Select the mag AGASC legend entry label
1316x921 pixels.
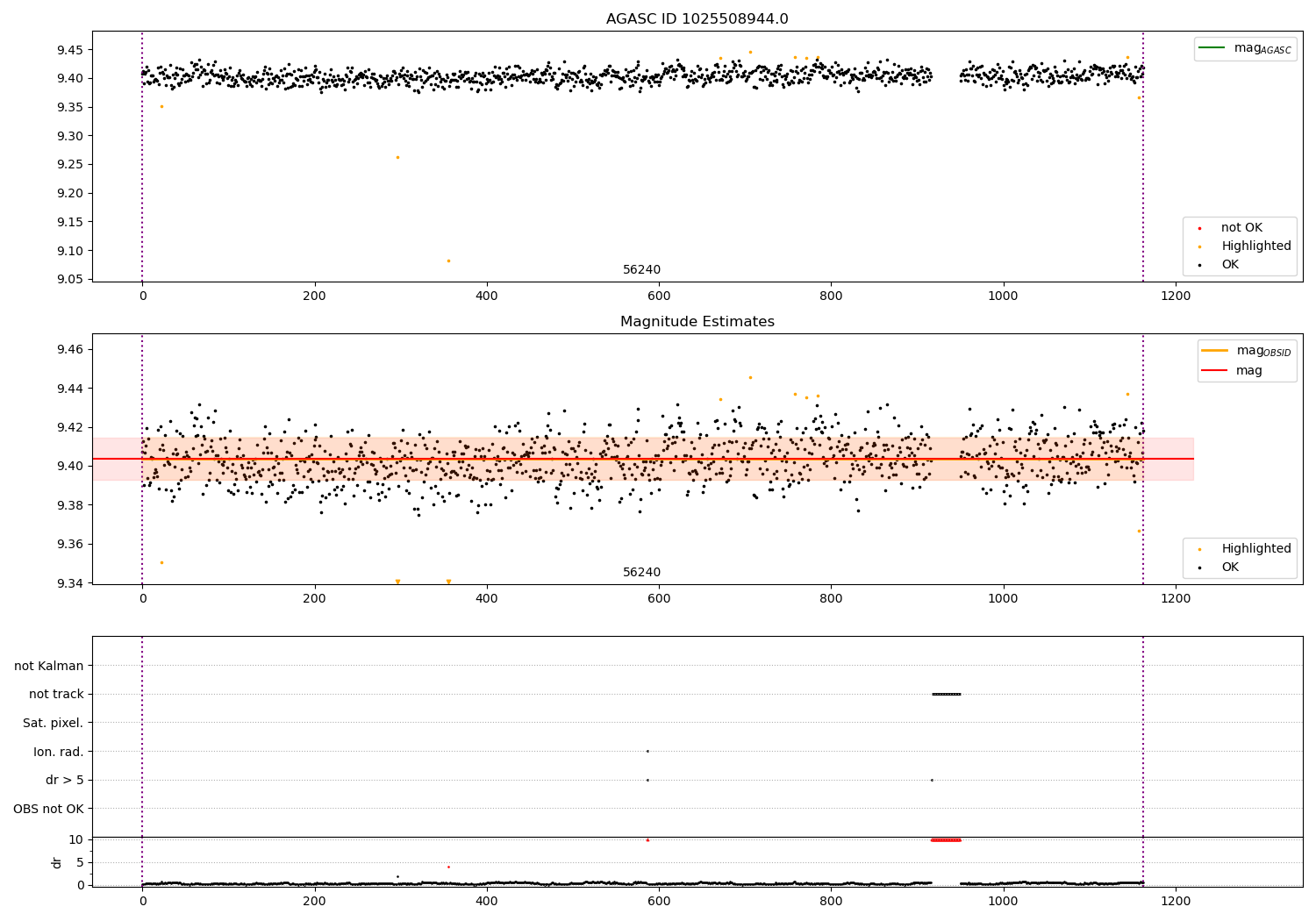click(1262, 48)
